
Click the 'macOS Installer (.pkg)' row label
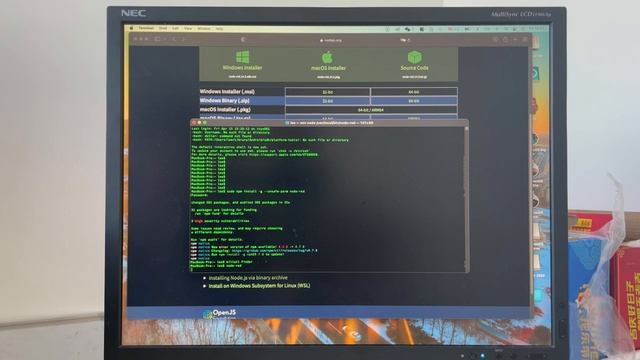225,109
